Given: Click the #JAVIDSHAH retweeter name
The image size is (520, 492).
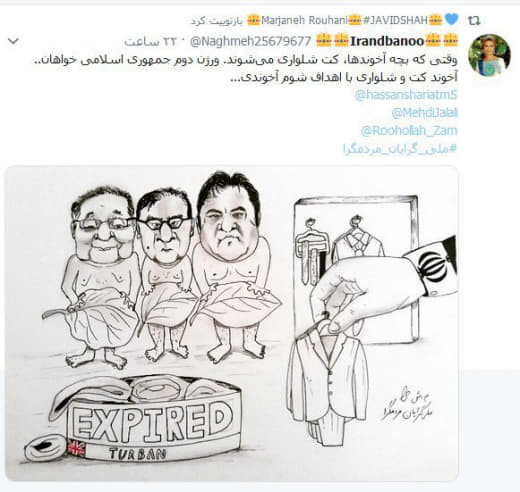Looking at the screenshot, I should (395, 20).
